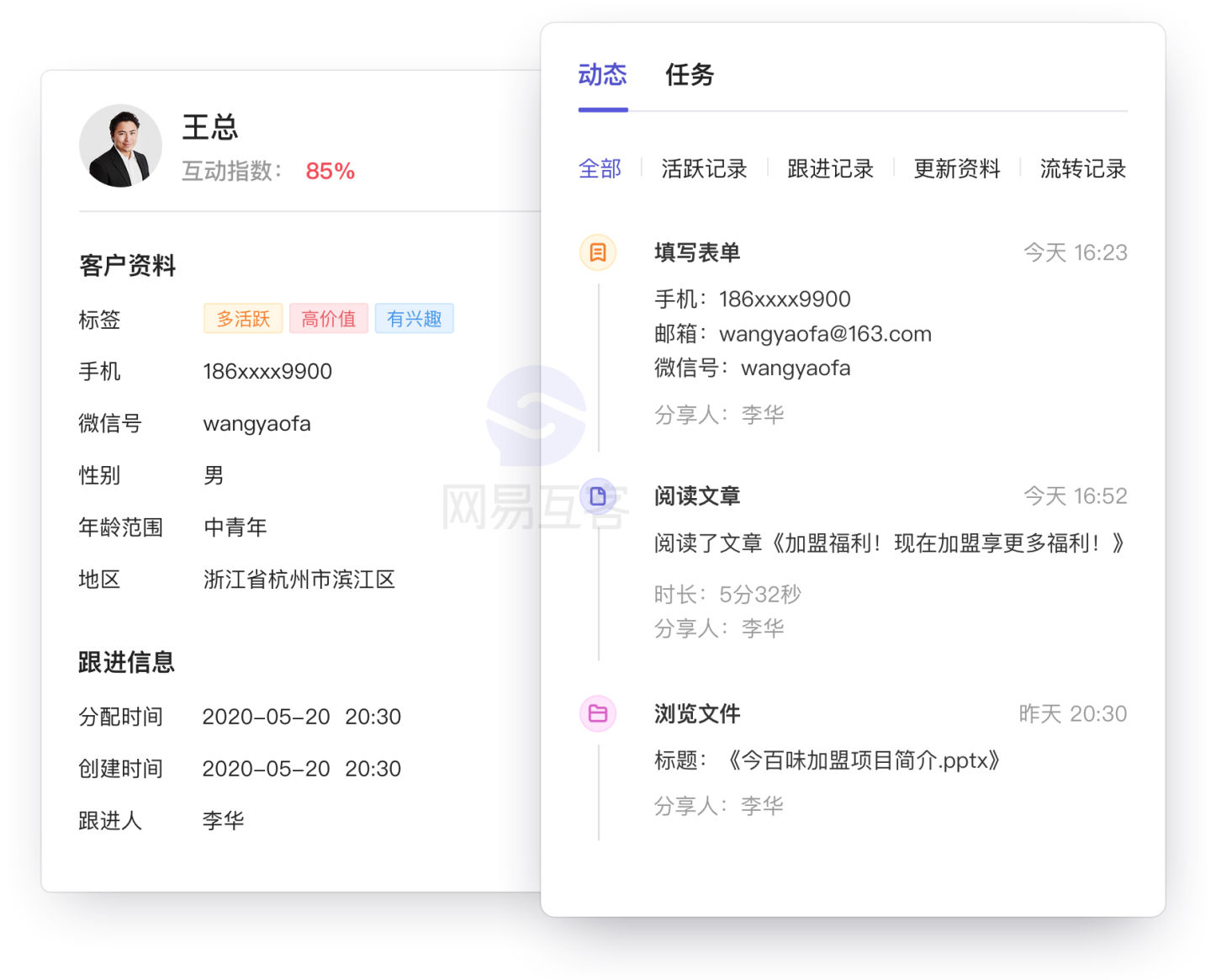1211x980 pixels.
Task: Select the 全部 filter
Action: pos(600,169)
